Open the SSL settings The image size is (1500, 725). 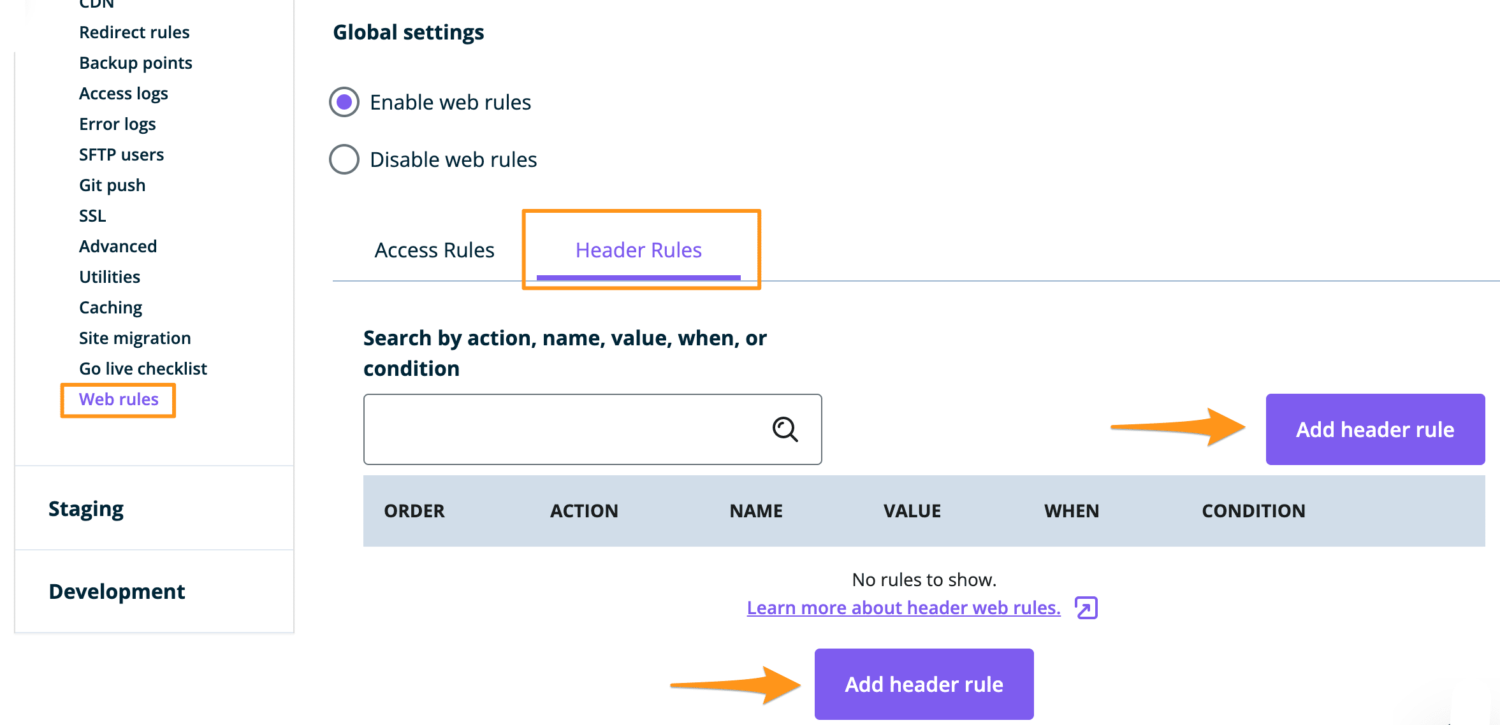pos(91,215)
